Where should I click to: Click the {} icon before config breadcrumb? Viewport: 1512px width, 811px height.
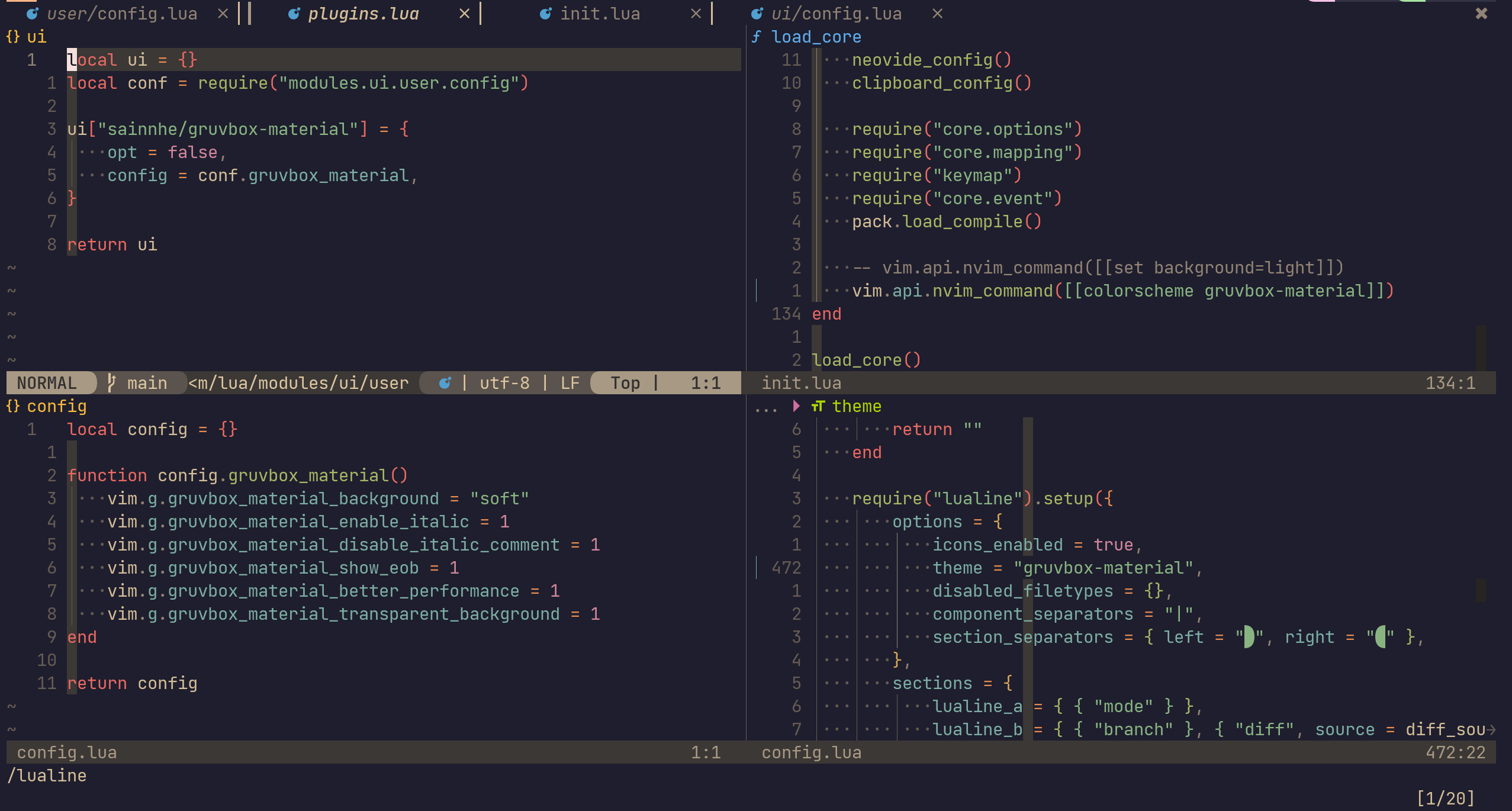(x=12, y=406)
